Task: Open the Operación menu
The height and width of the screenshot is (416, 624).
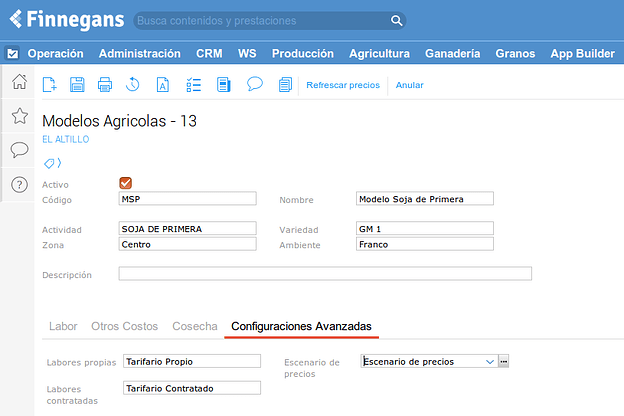Action: click(55, 53)
